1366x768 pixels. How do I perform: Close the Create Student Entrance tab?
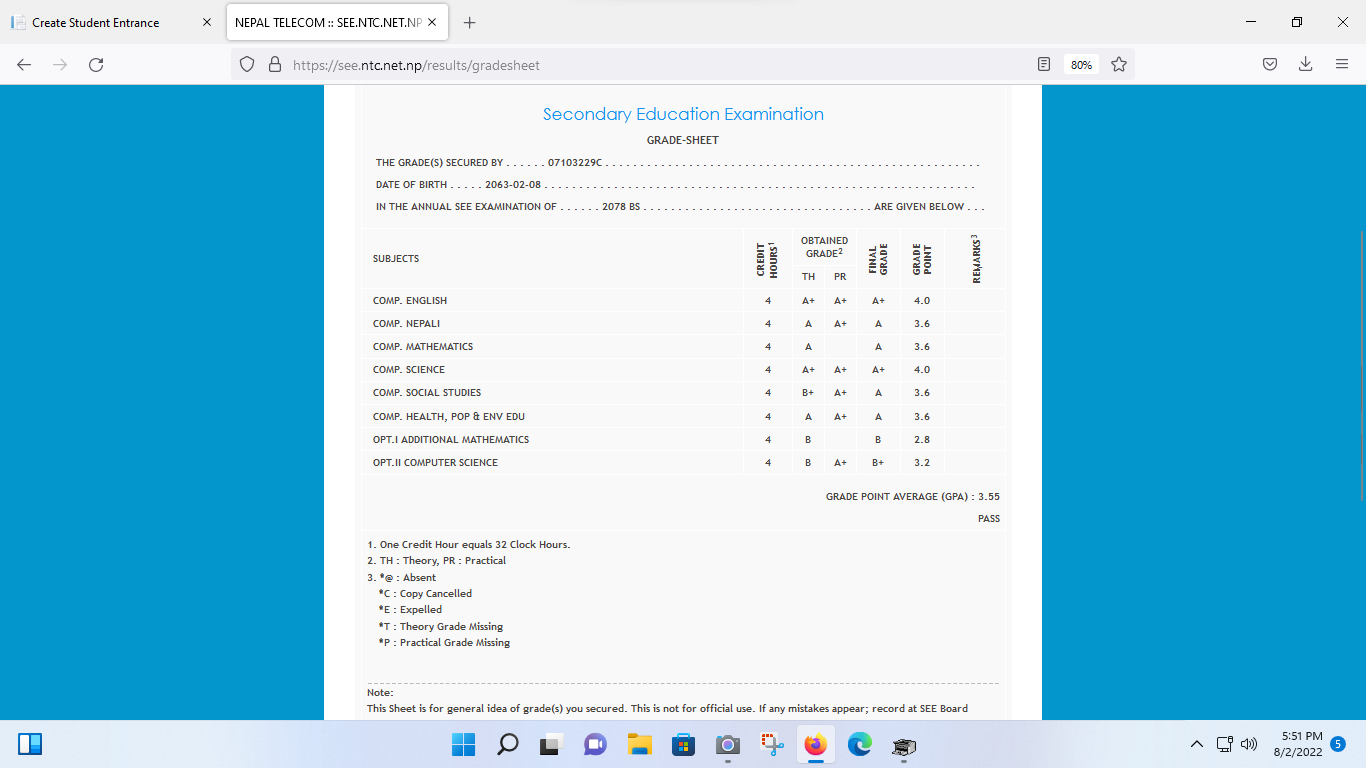coord(207,23)
